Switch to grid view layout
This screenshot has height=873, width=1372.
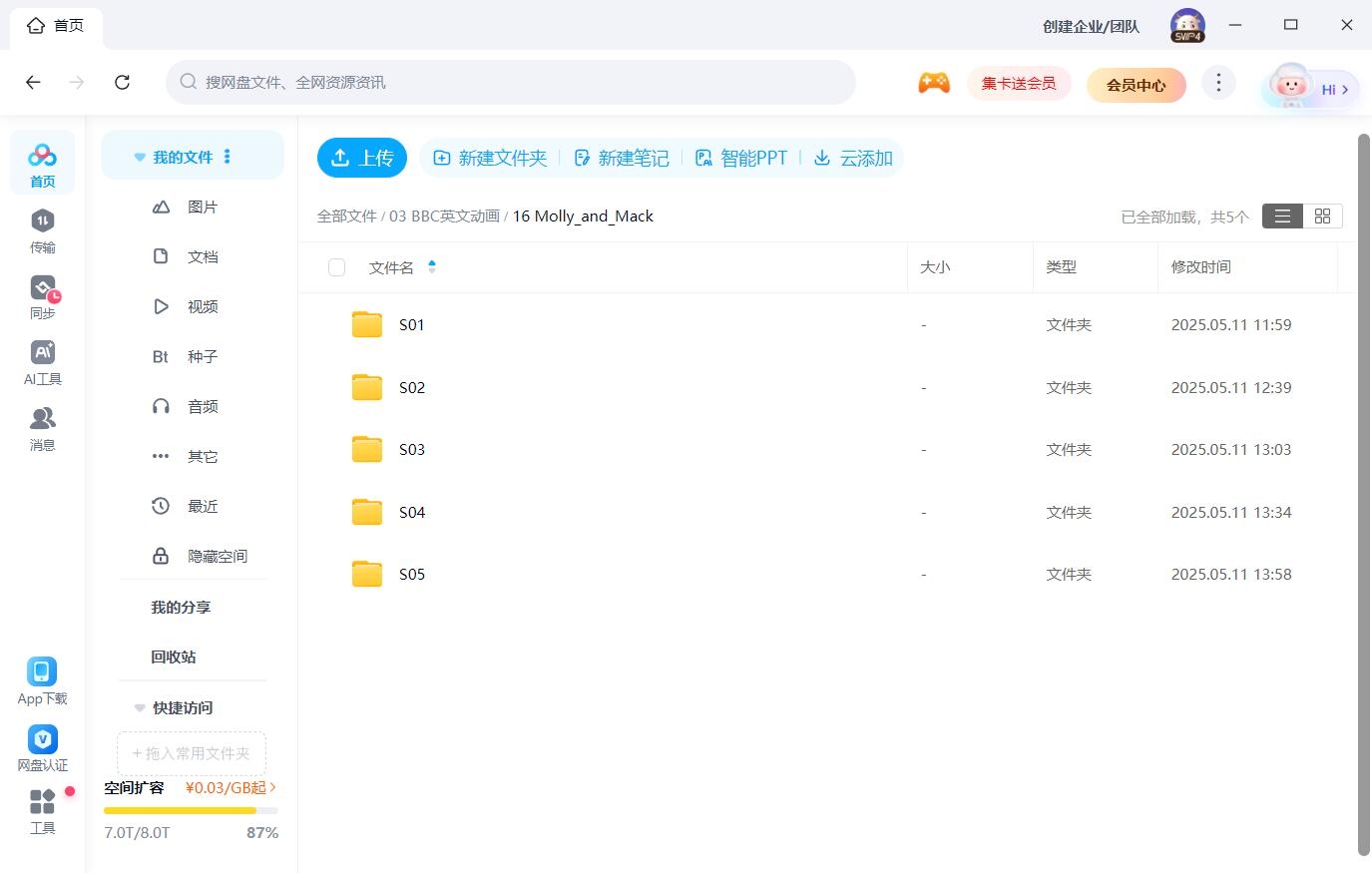pos(1322,216)
